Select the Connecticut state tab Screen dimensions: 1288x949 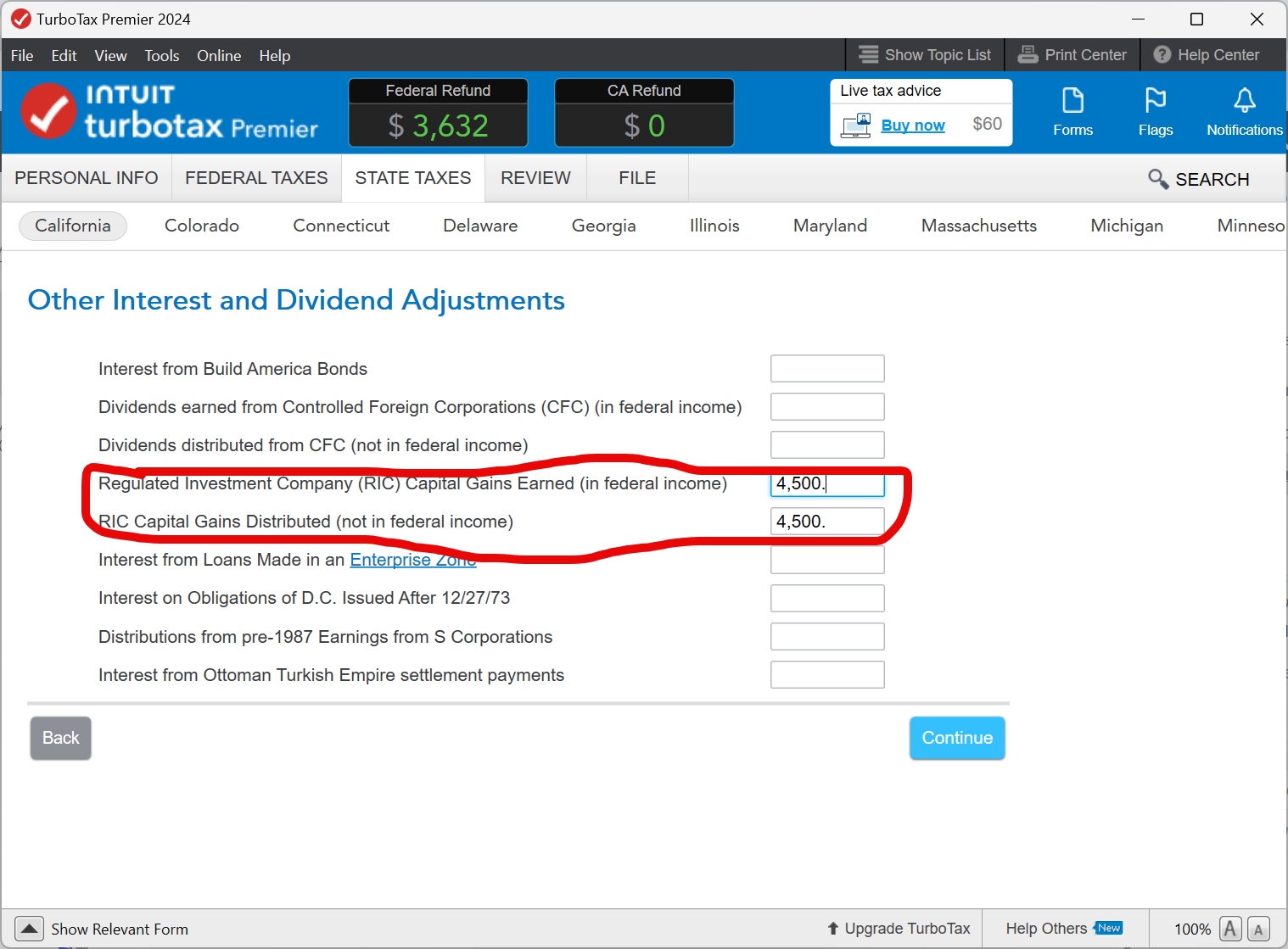[x=341, y=226]
